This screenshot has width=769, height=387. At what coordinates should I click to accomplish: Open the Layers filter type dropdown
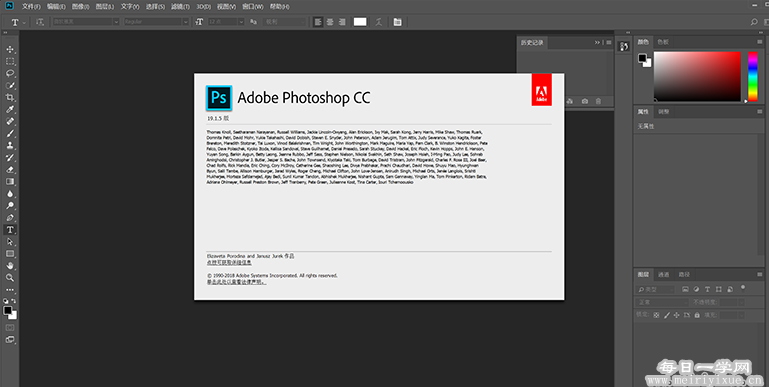tap(656, 289)
